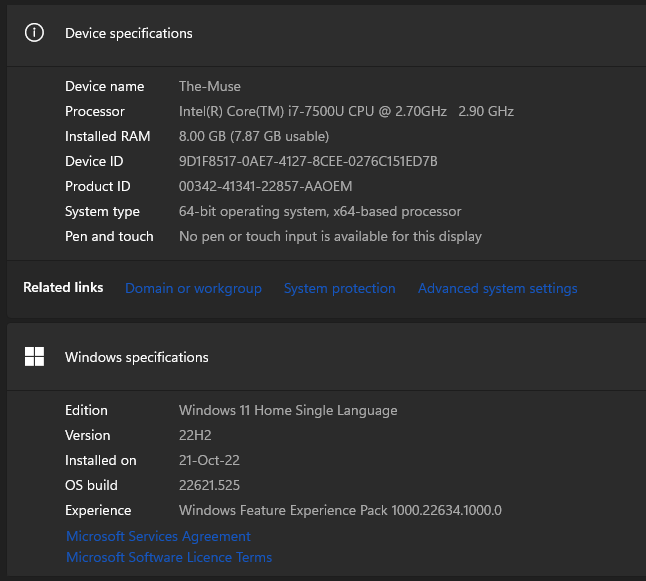Viewport: 646px width, 581px height.
Task: Click the Windows Feature Experience Pack text
Action: click(x=339, y=510)
